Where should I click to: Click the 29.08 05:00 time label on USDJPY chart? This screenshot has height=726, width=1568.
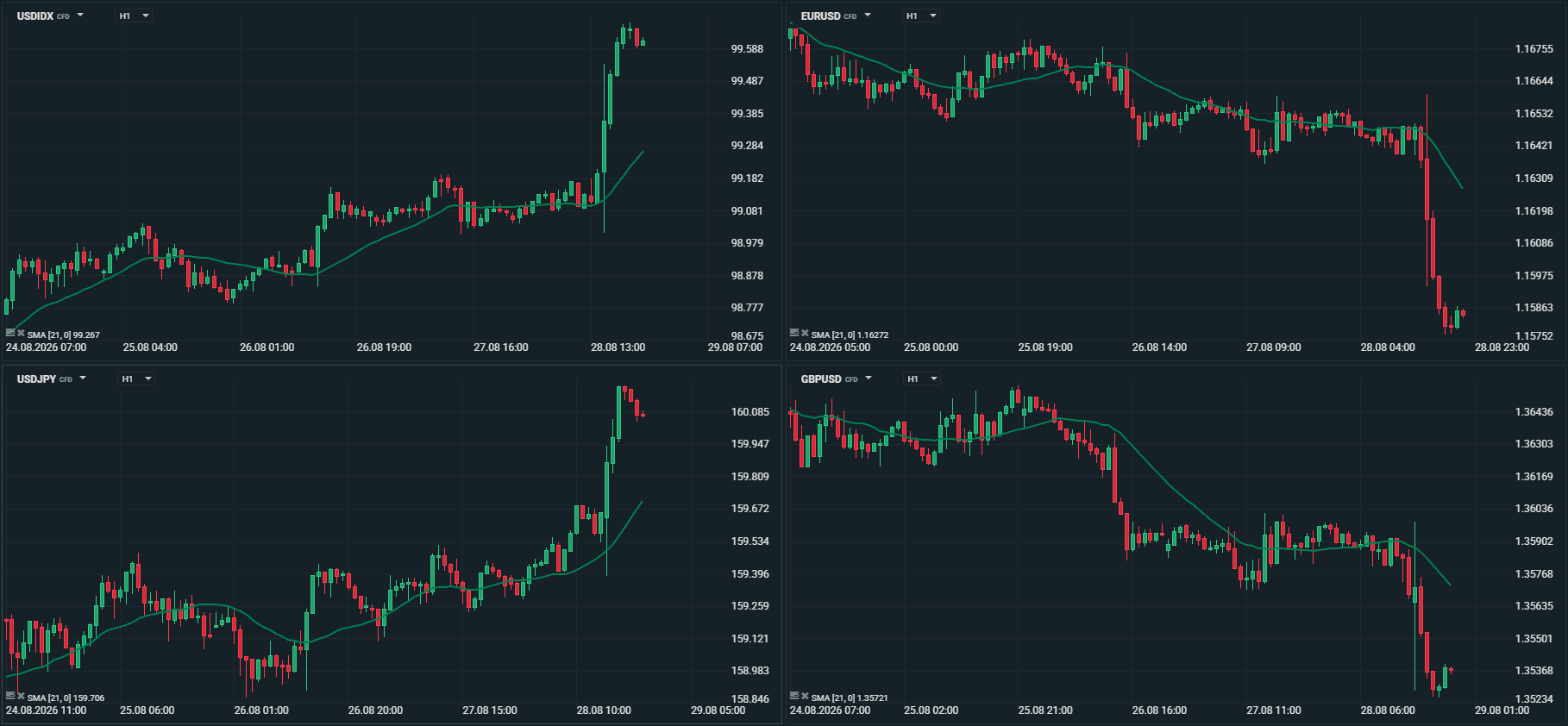point(718,710)
